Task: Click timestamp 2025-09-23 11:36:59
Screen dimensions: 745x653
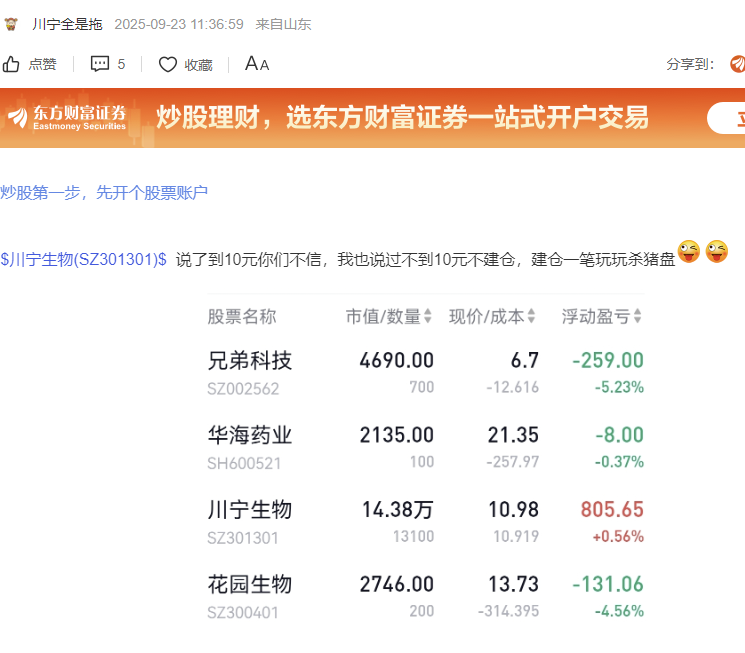Action: (x=179, y=24)
